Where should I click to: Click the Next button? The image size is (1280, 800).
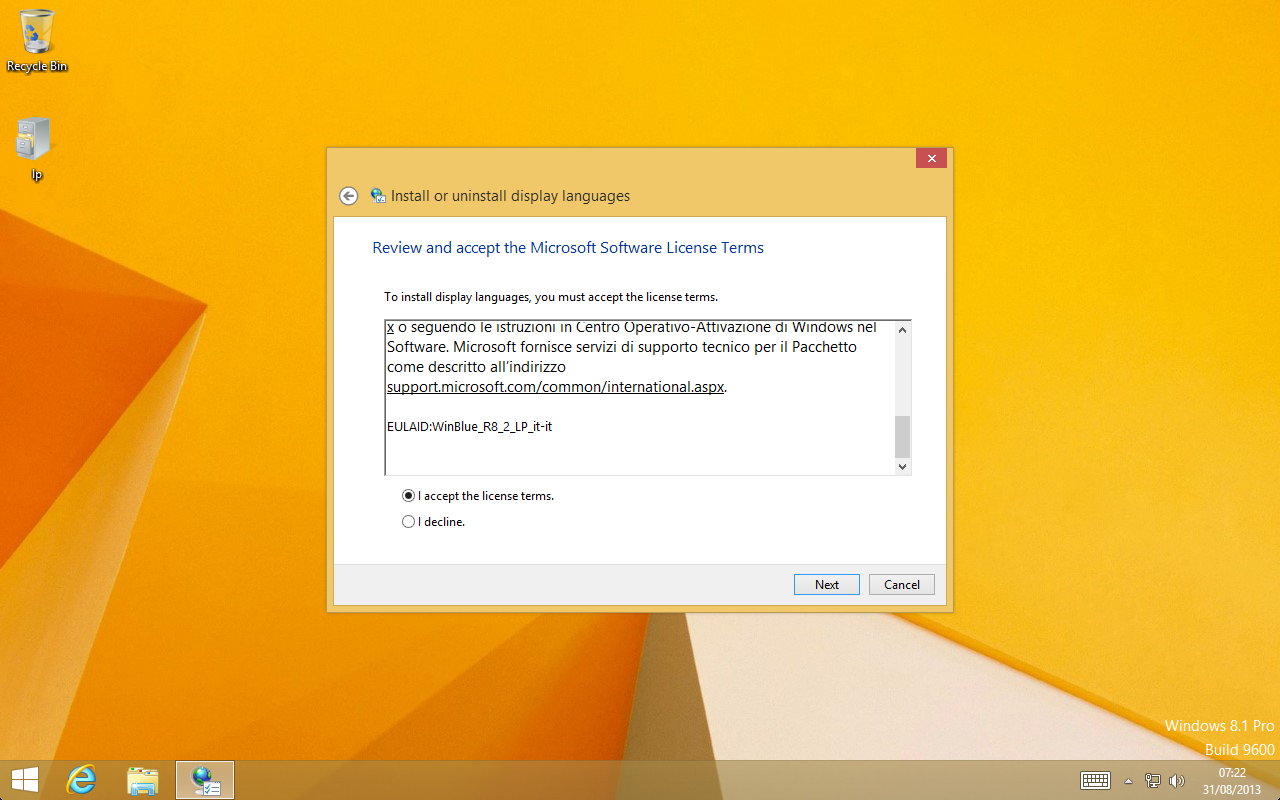pyautogui.click(x=827, y=584)
